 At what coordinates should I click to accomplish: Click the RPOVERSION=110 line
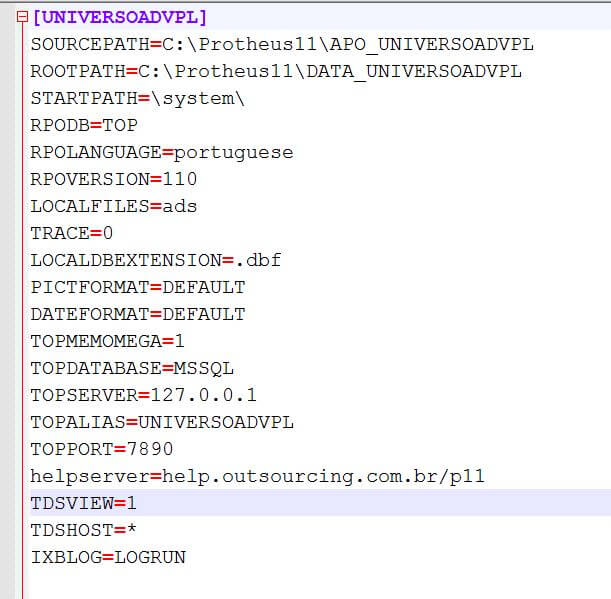114,180
